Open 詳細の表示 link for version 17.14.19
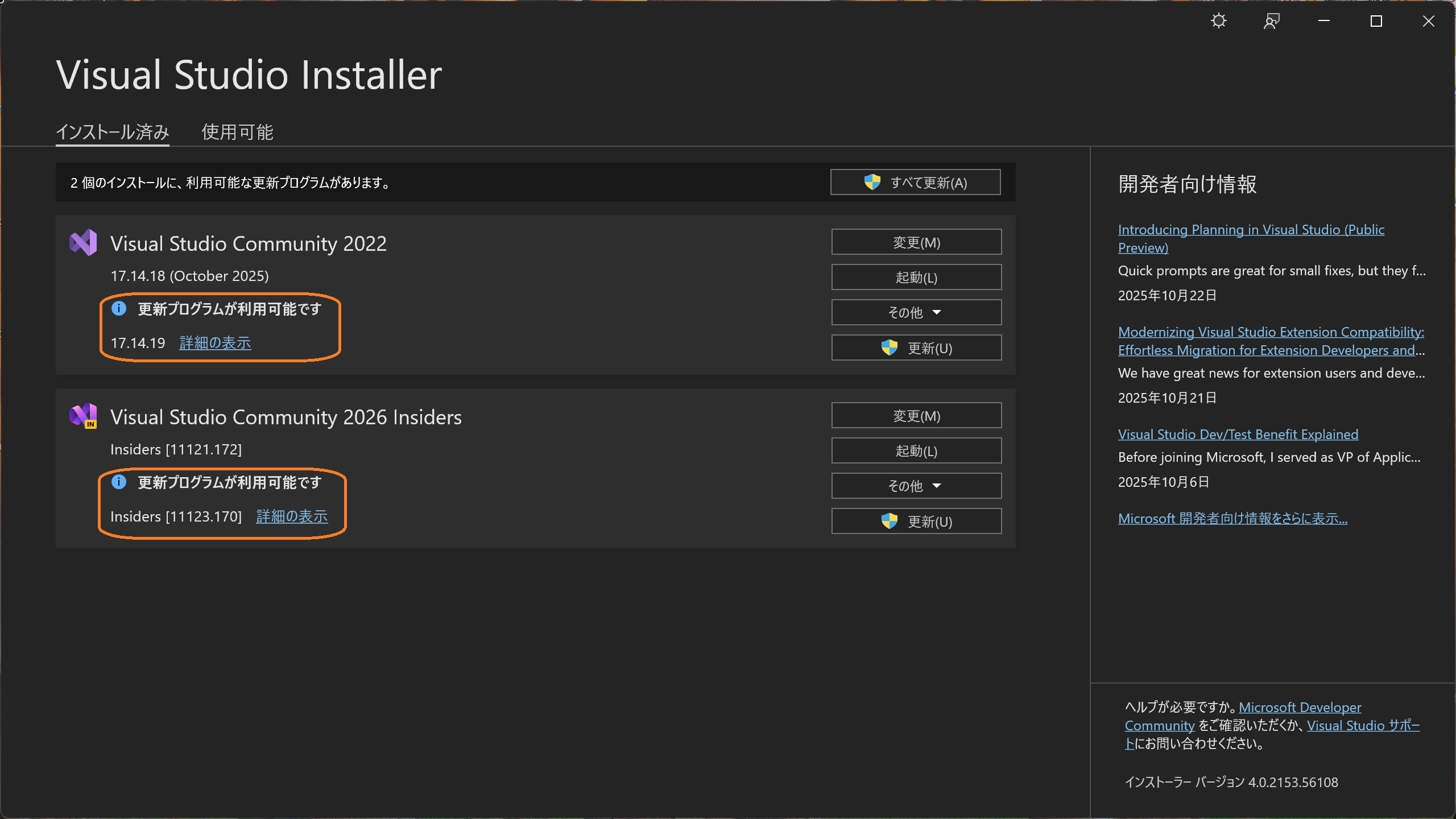 click(215, 343)
